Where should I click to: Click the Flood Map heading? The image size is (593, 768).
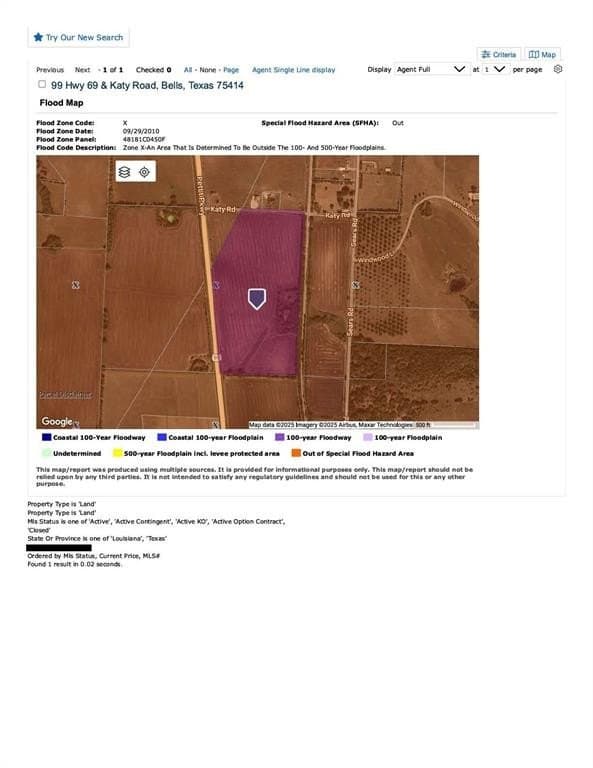61,103
